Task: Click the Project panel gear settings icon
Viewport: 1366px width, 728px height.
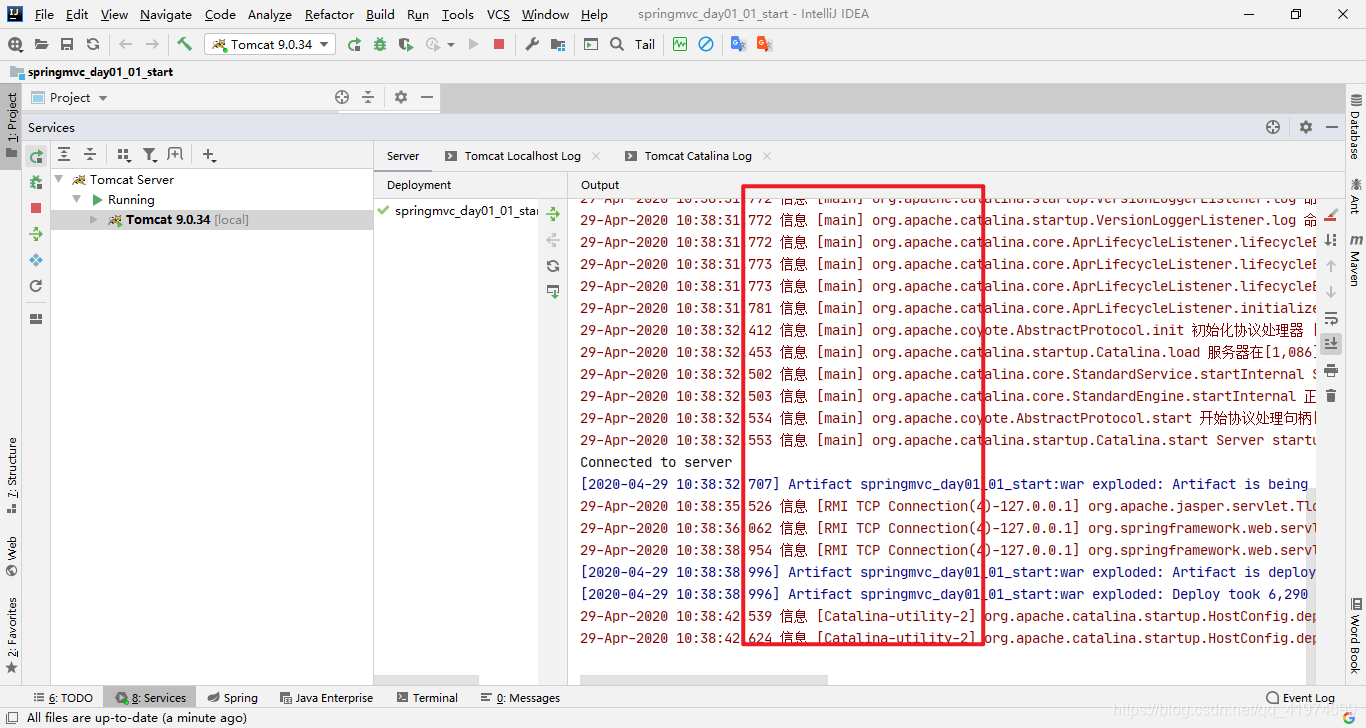Action: pyautogui.click(x=401, y=97)
